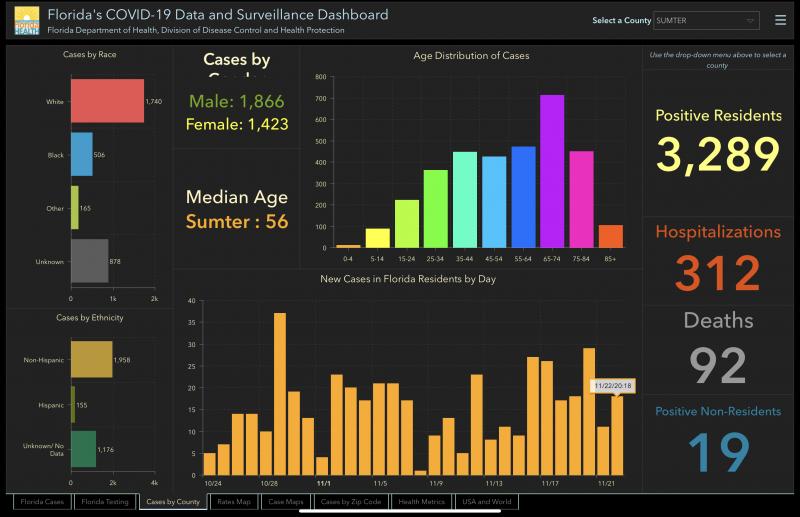Click the 45-54 age group bar
This screenshot has height=517, width=800.
tap(494, 202)
